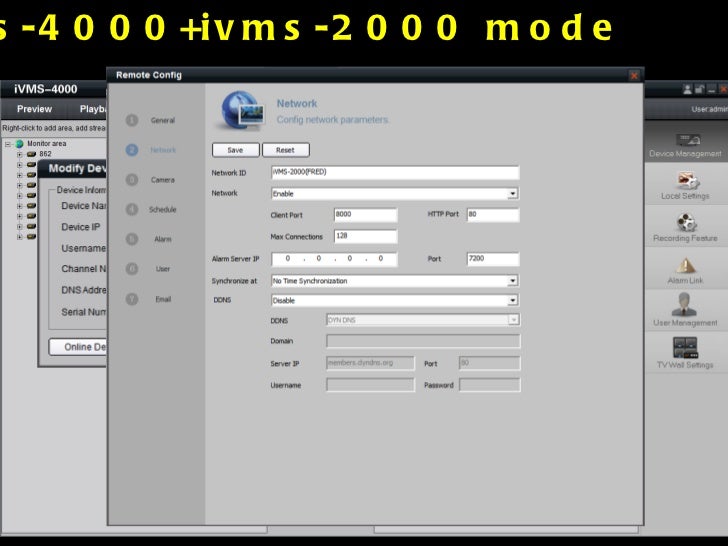Click the Reset button
Screen dimensions: 728x546
(286, 150)
